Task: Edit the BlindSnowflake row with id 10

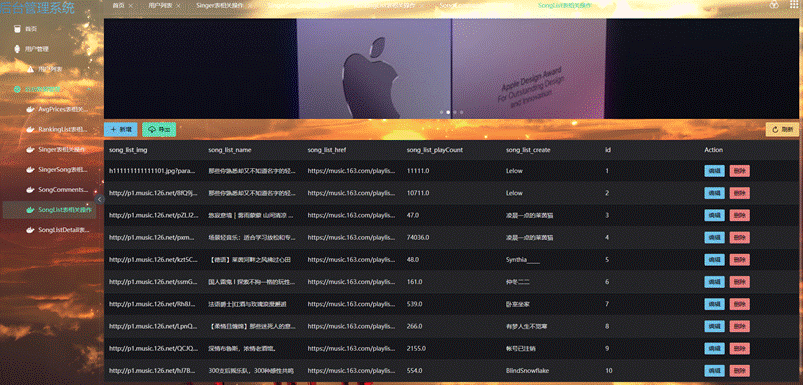Action: coord(714,371)
